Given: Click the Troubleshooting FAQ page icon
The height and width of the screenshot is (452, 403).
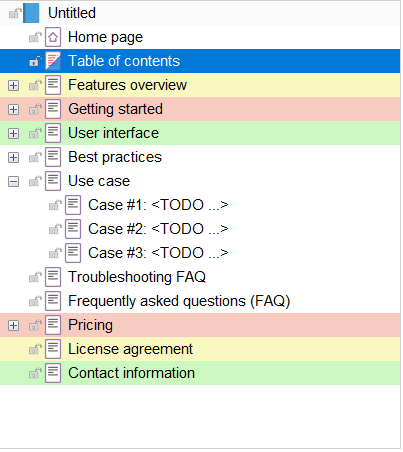Looking at the screenshot, I should 53,277.
